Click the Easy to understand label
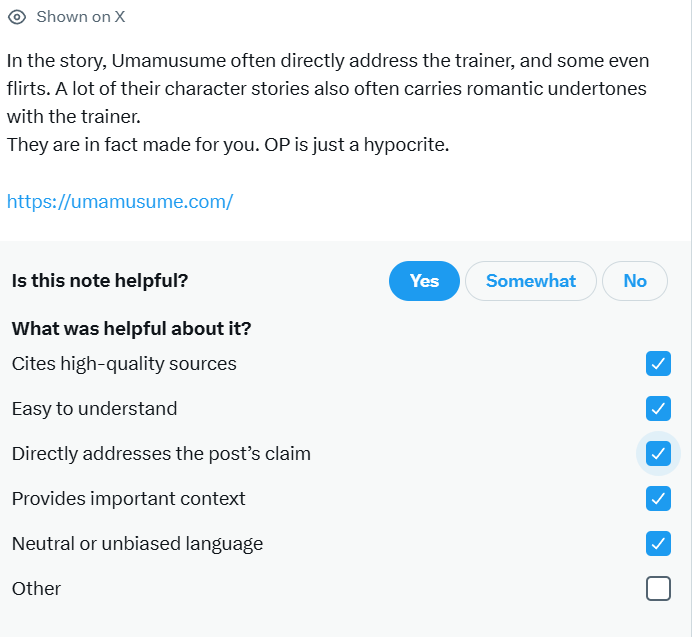Viewport: 698px width, 637px height. (94, 409)
